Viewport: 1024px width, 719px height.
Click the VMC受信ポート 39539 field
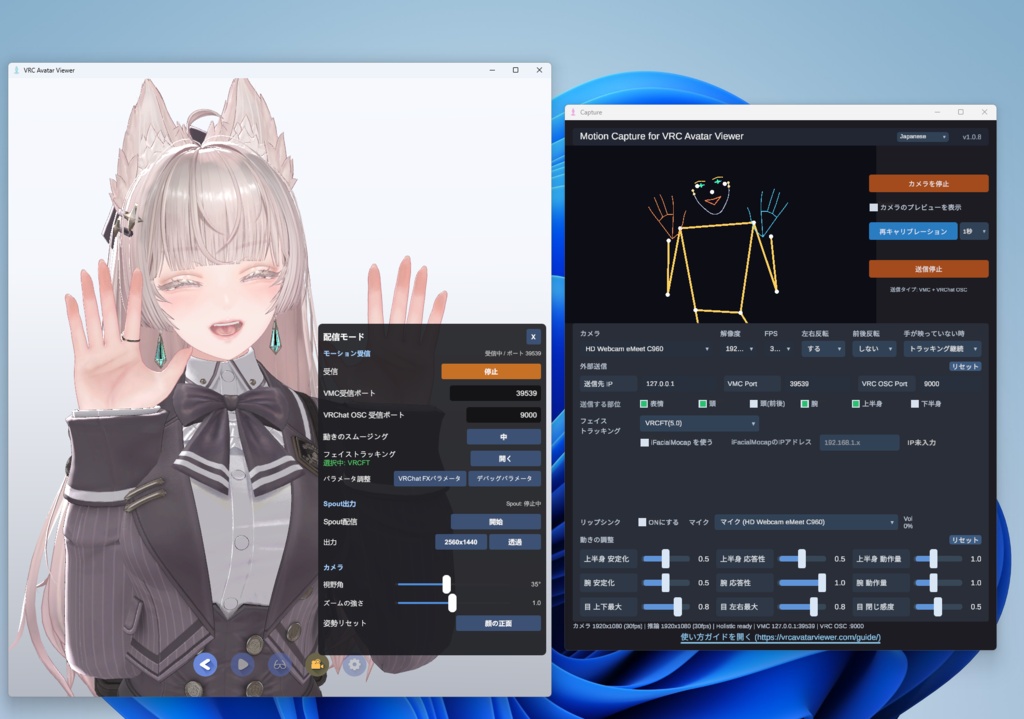495,393
